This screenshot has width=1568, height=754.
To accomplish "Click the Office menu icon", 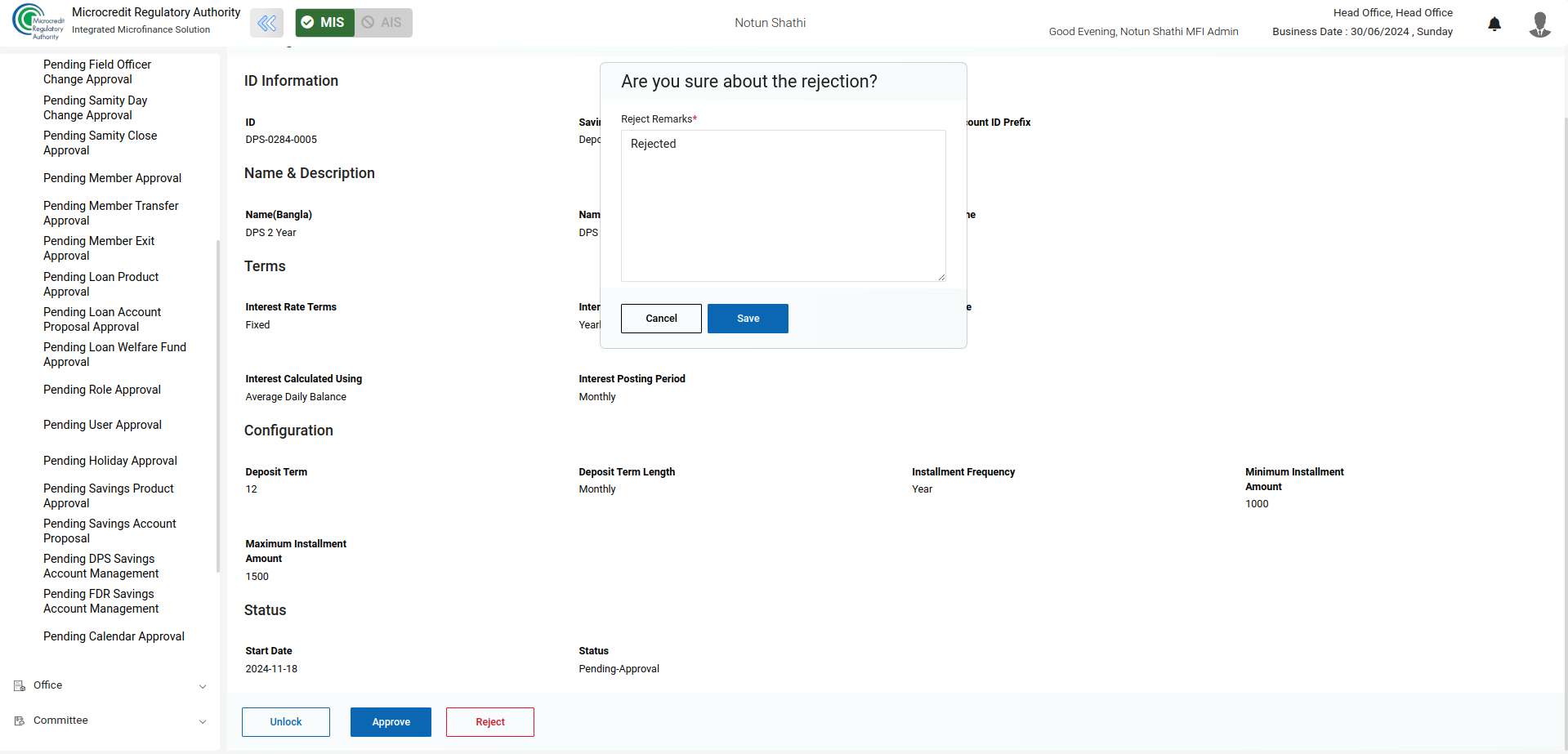I will click(20, 686).
